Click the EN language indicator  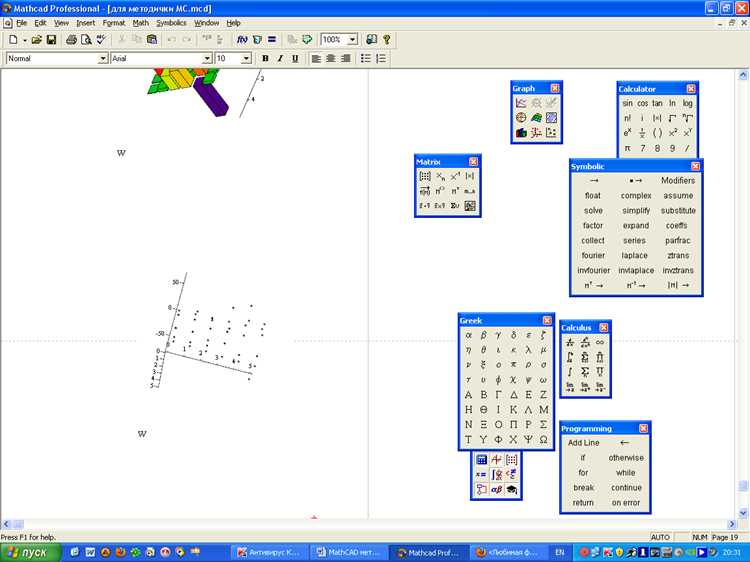pos(560,552)
